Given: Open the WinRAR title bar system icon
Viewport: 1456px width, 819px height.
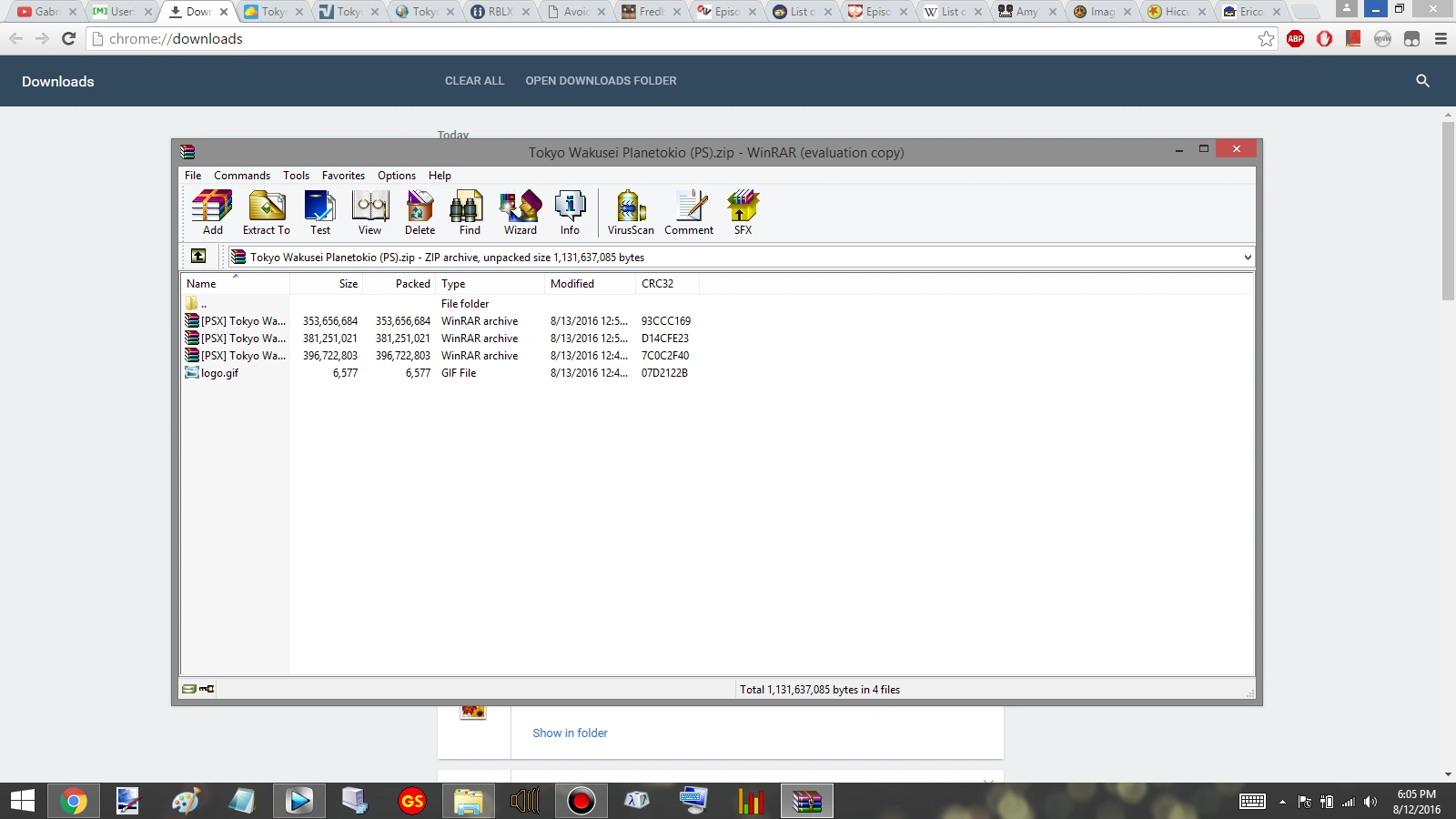Looking at the screenshot, I should pyautogui.click(x=187, y=152).
